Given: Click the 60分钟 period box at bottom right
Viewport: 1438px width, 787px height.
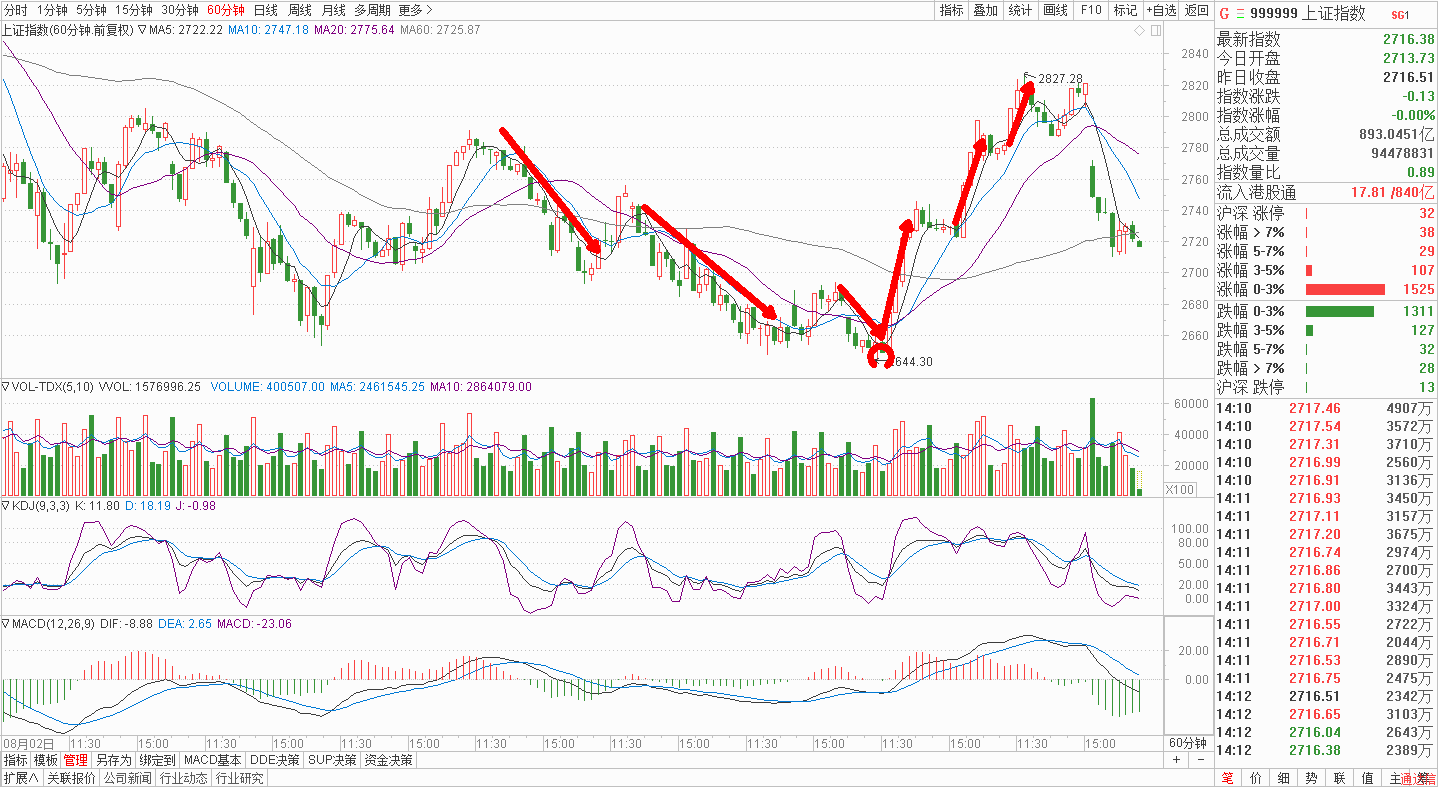Looking at the screenshot, I should coord(1188,743).
